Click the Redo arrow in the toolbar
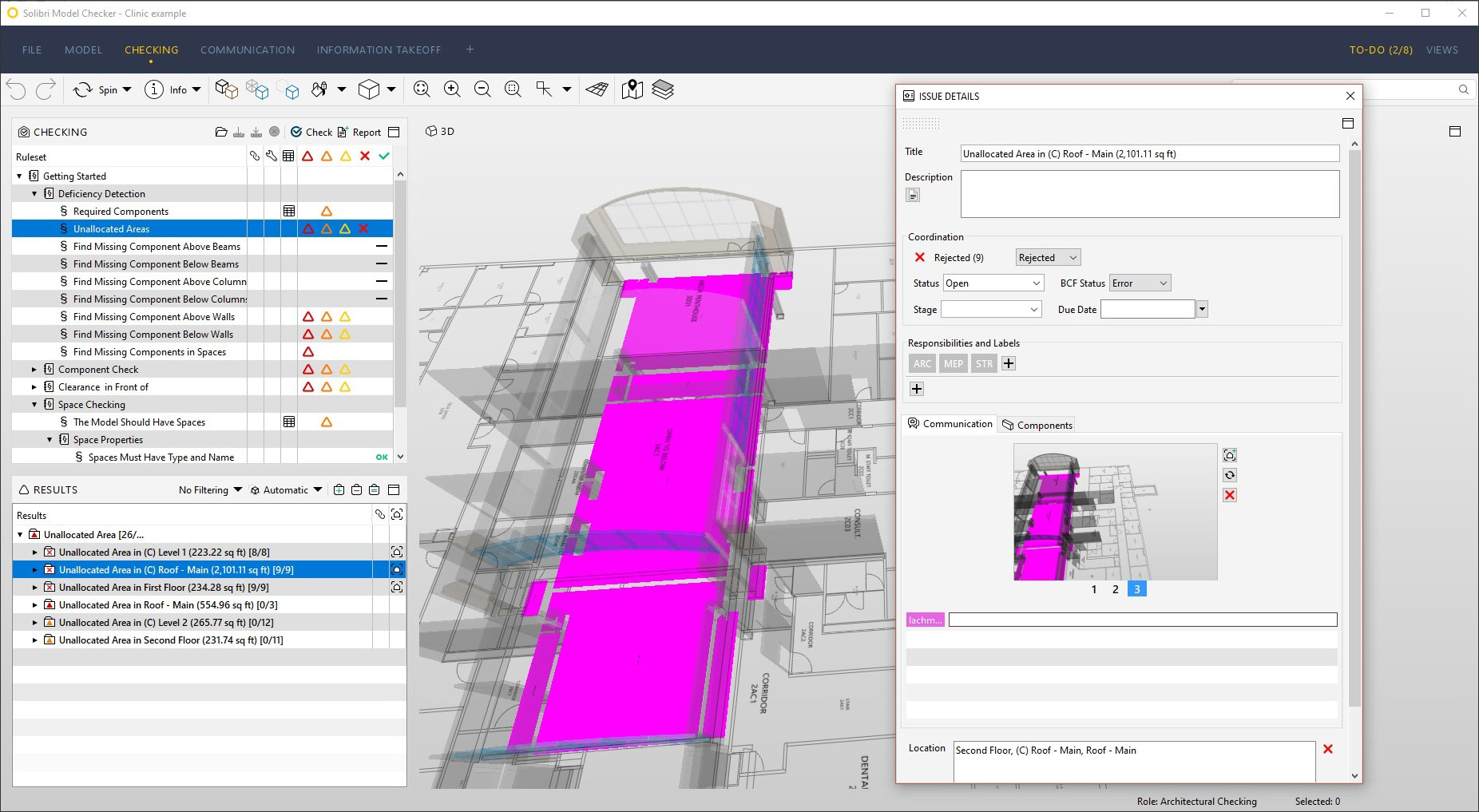Image resolution: width=1479 pixels, height=812 pixels. (46, 89)
